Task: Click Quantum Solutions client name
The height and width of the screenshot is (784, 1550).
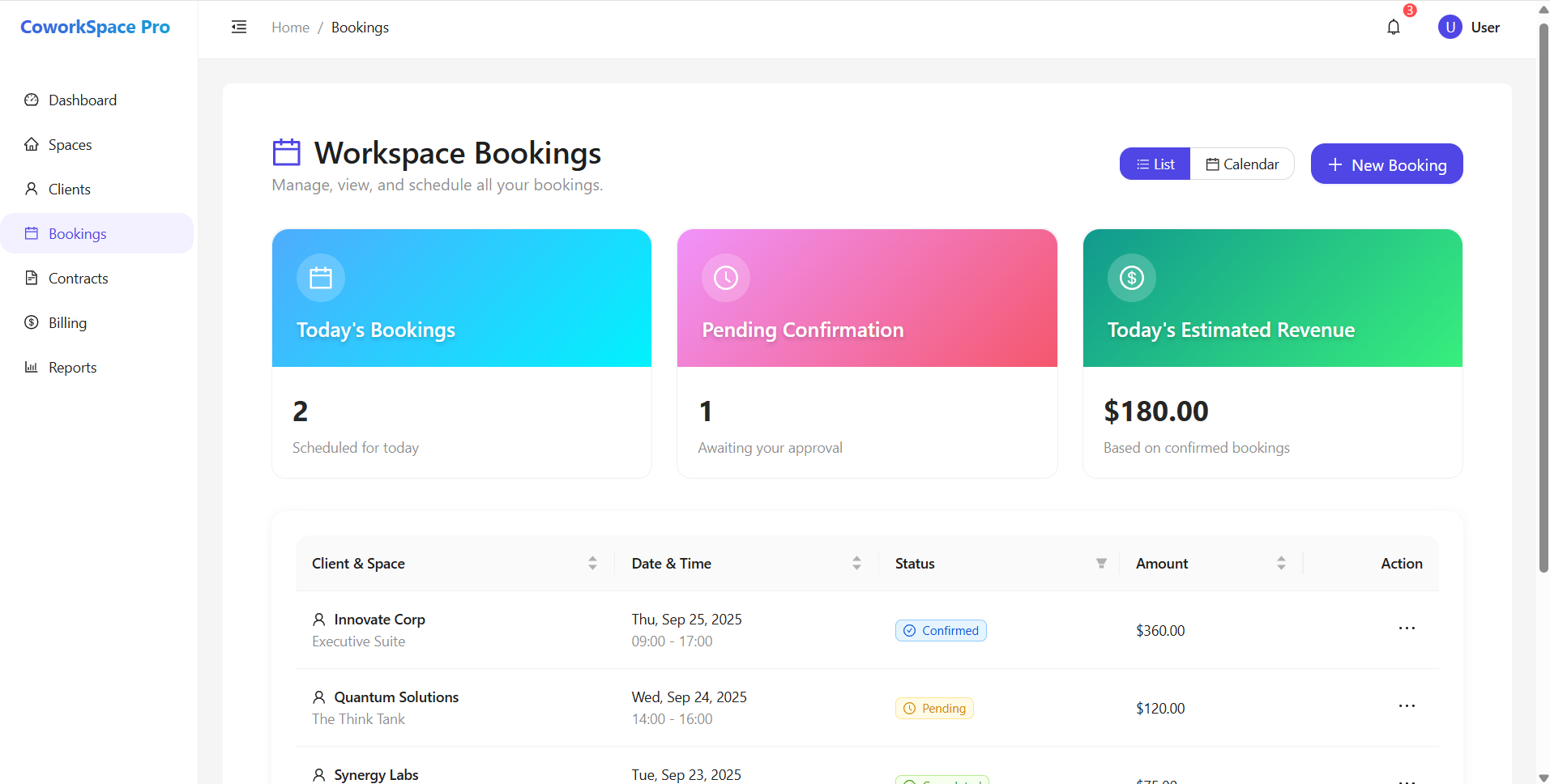Action: (x=396, y=697)
